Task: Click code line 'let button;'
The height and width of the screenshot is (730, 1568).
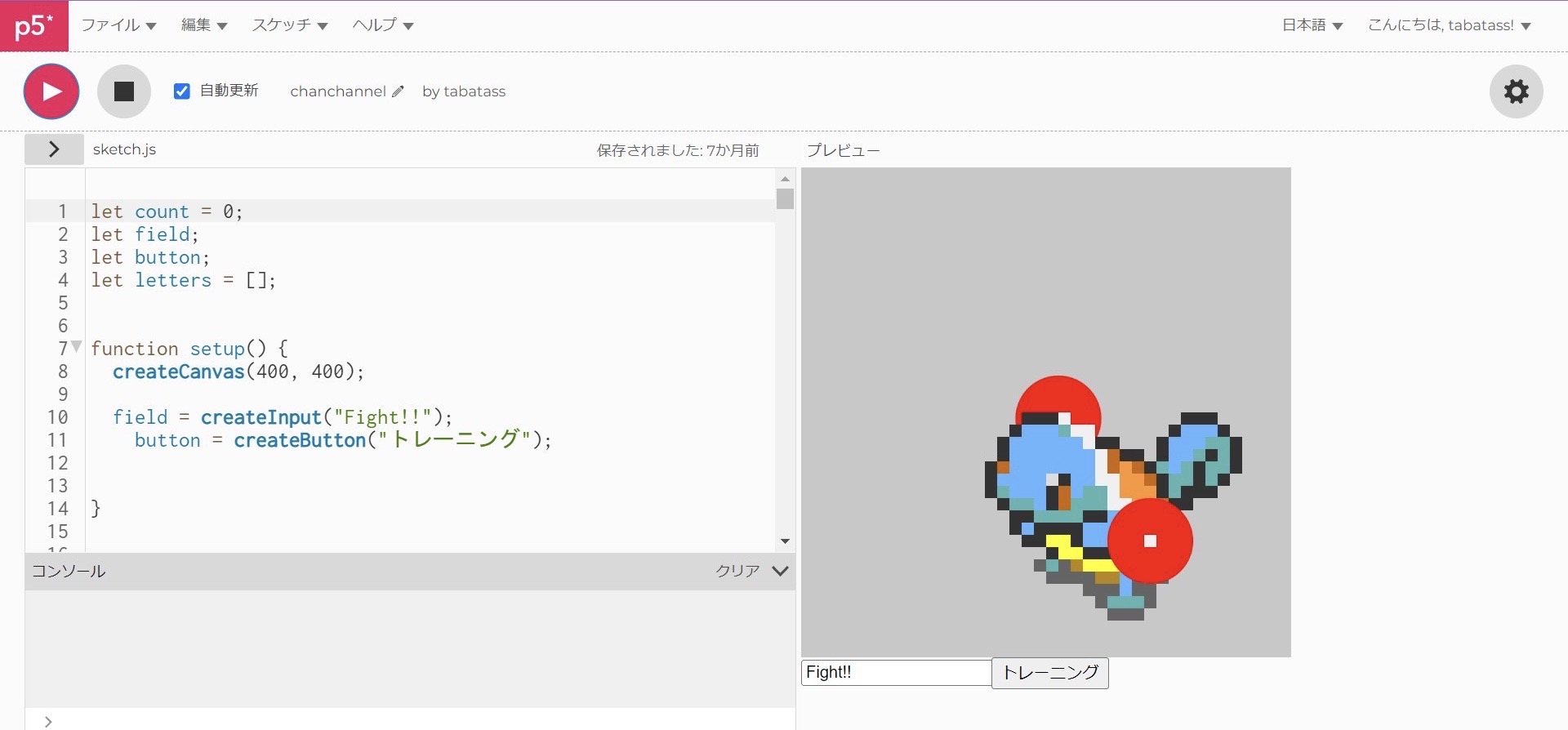Action: (150, 257)
